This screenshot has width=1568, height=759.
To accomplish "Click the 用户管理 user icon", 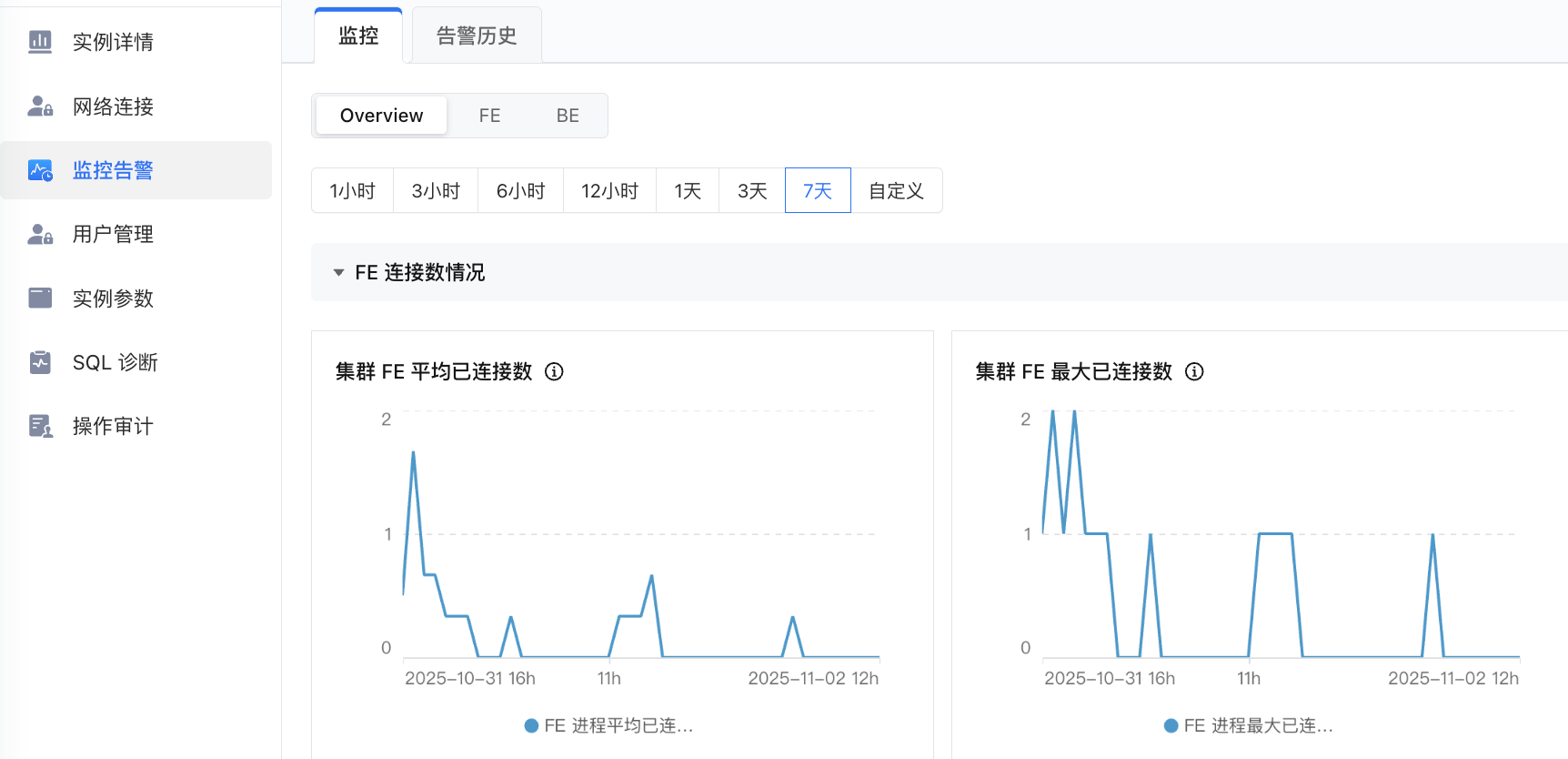I will click(40, 234).
